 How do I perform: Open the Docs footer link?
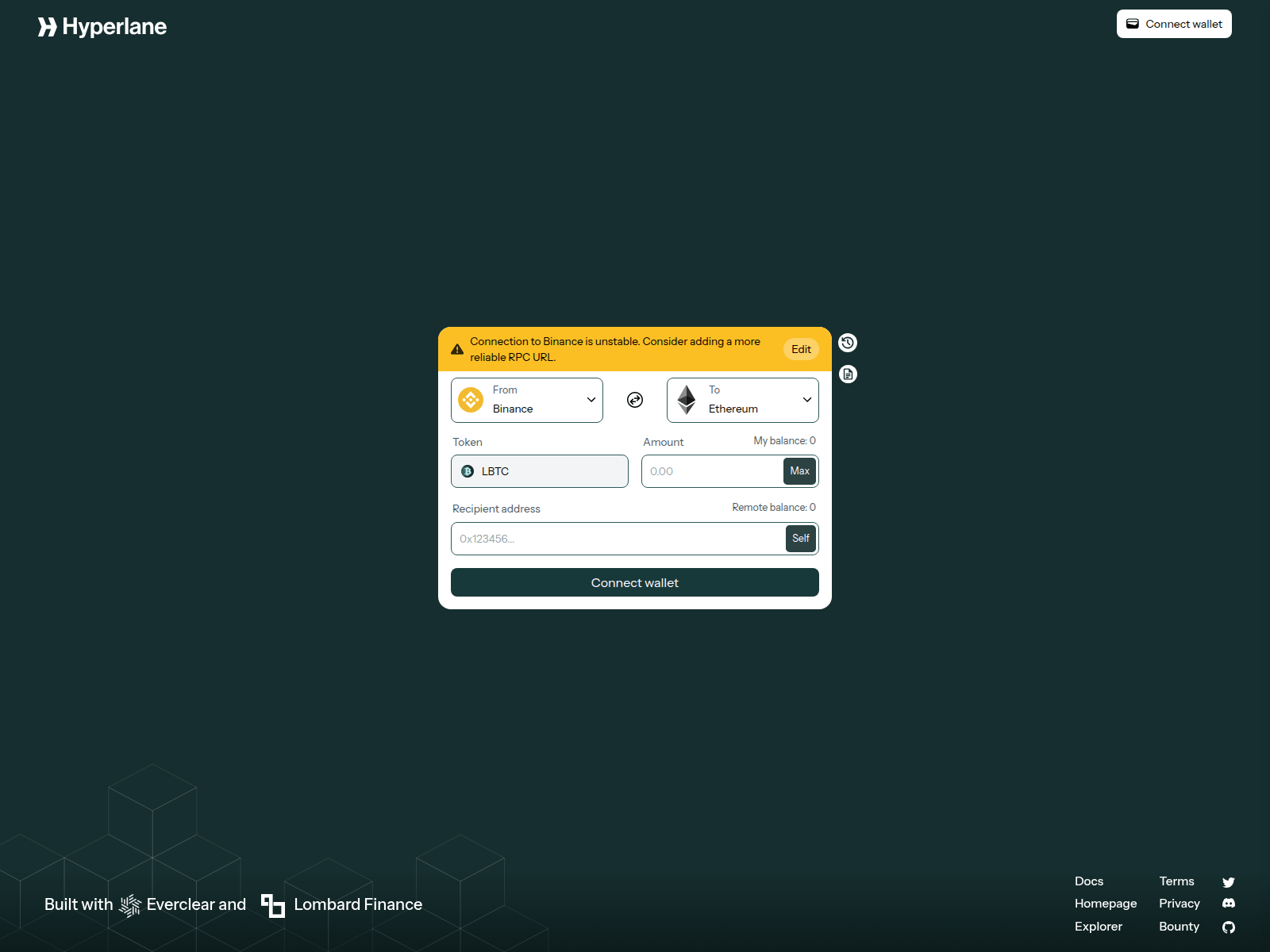1089,881
